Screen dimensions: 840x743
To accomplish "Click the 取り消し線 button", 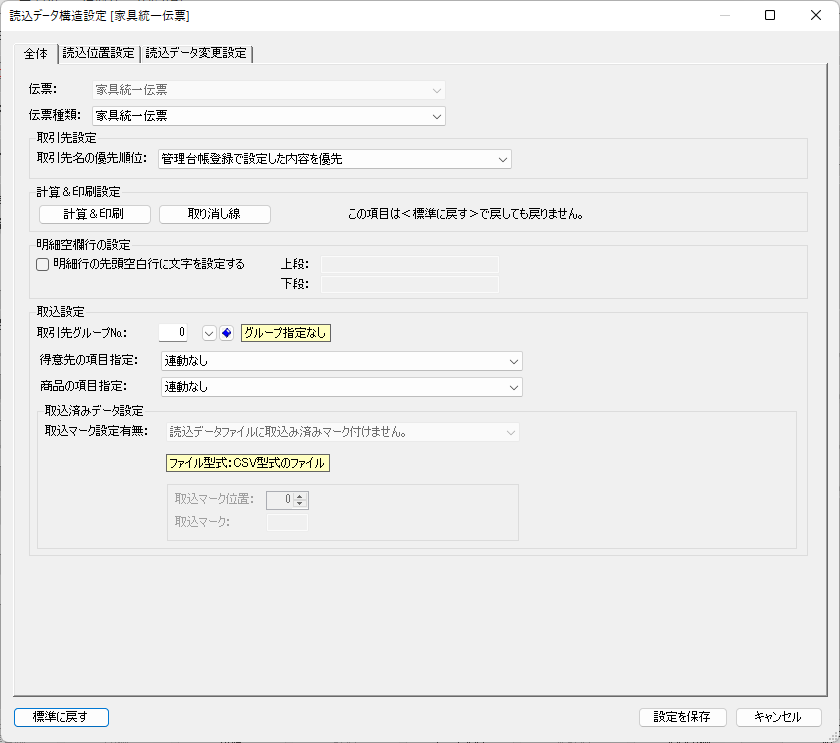I will 215,214.
